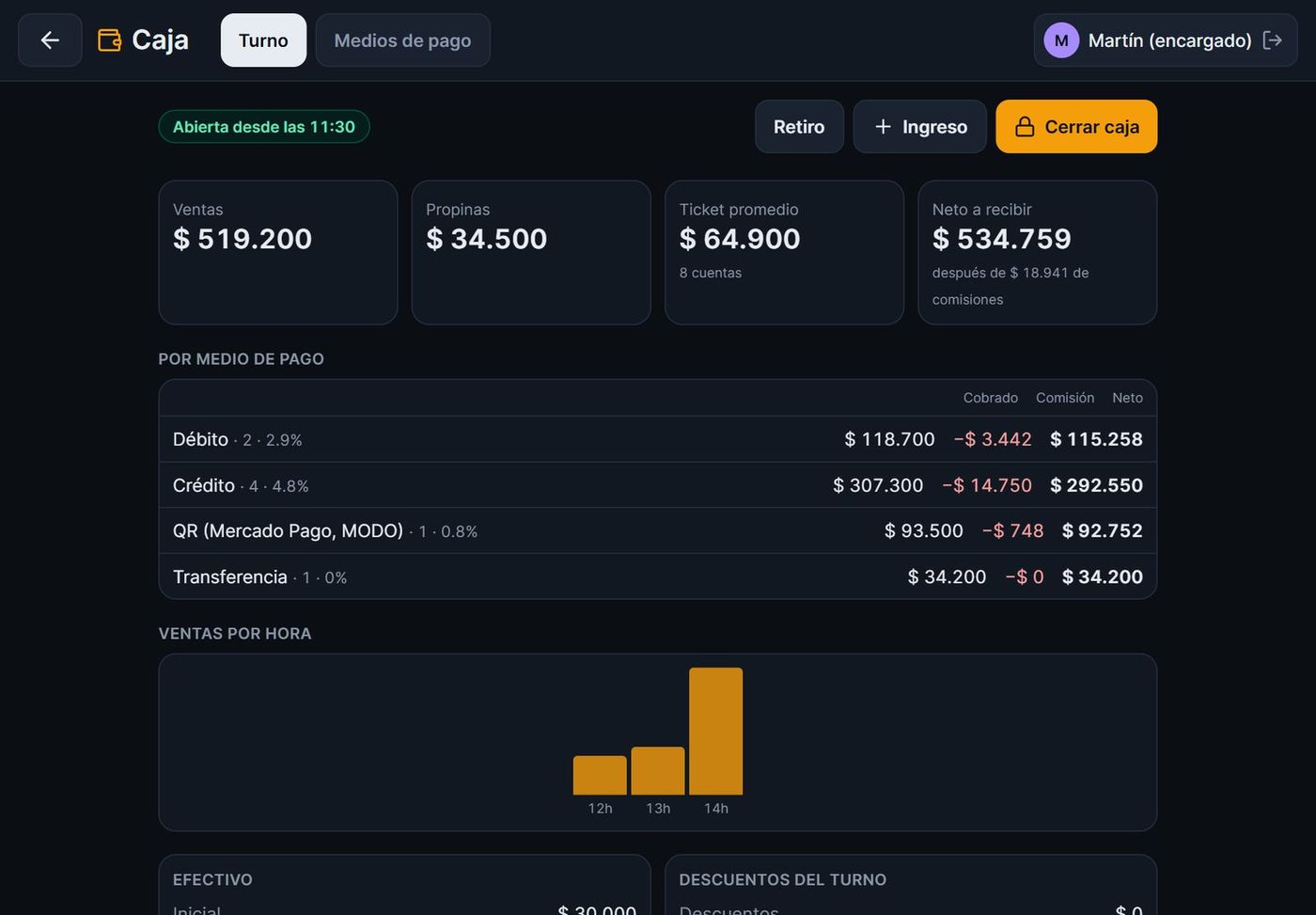Click the purple M avatar
The width and height of the screenshot is (1316, 915).
[1061, 40]
